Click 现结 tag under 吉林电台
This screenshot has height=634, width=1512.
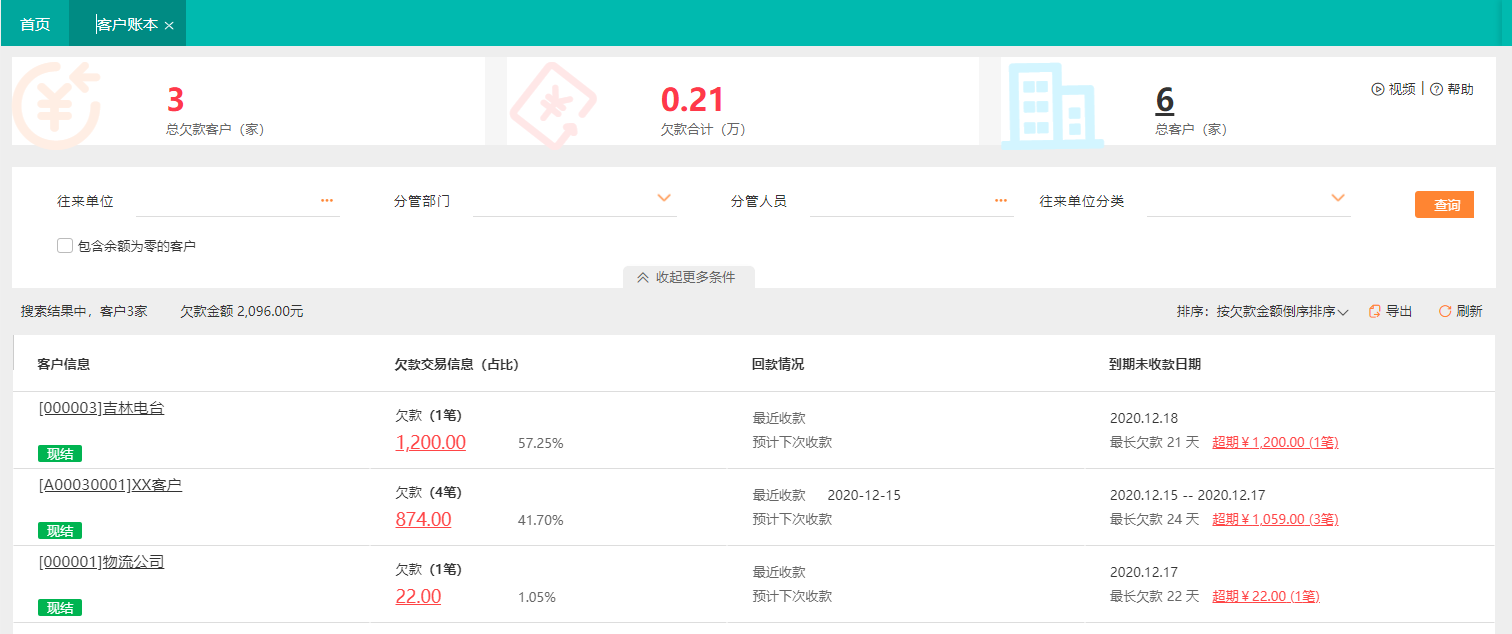(x=60, y=454)
